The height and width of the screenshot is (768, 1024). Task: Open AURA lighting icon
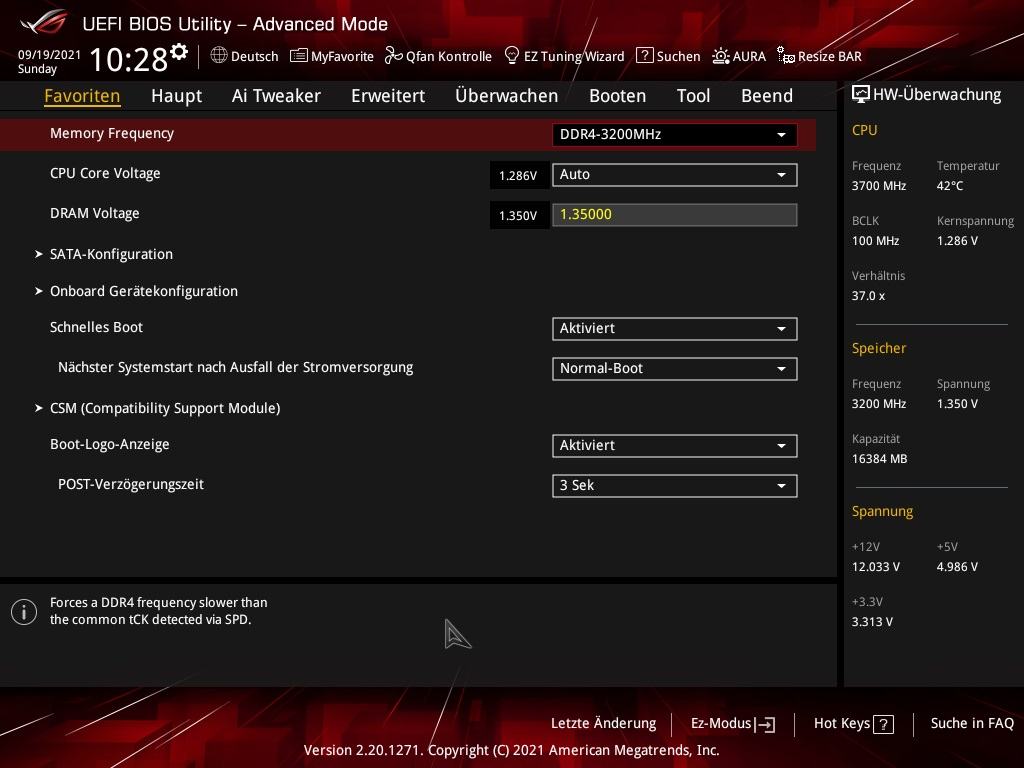720,56
